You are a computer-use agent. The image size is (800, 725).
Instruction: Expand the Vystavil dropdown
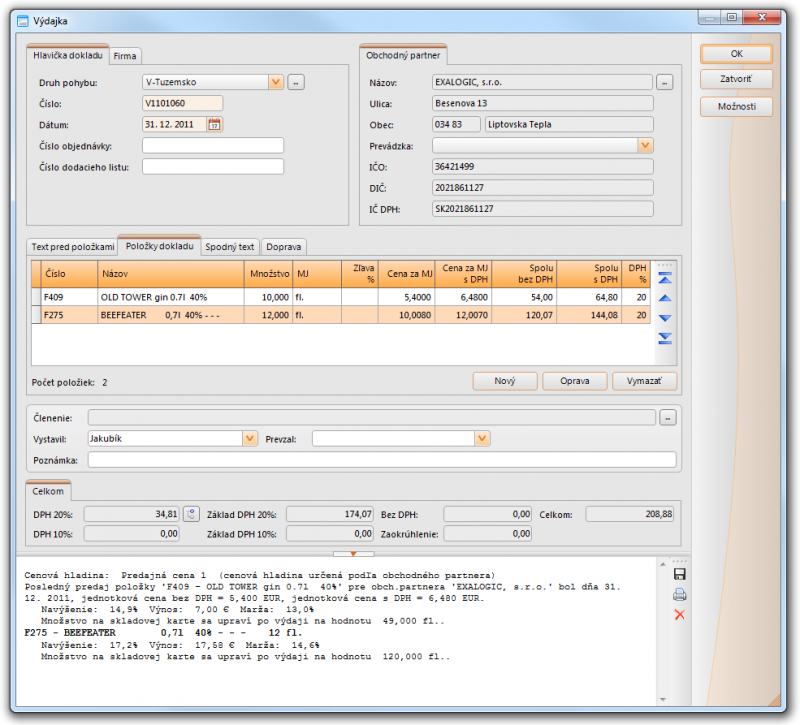tap(249, 438)
